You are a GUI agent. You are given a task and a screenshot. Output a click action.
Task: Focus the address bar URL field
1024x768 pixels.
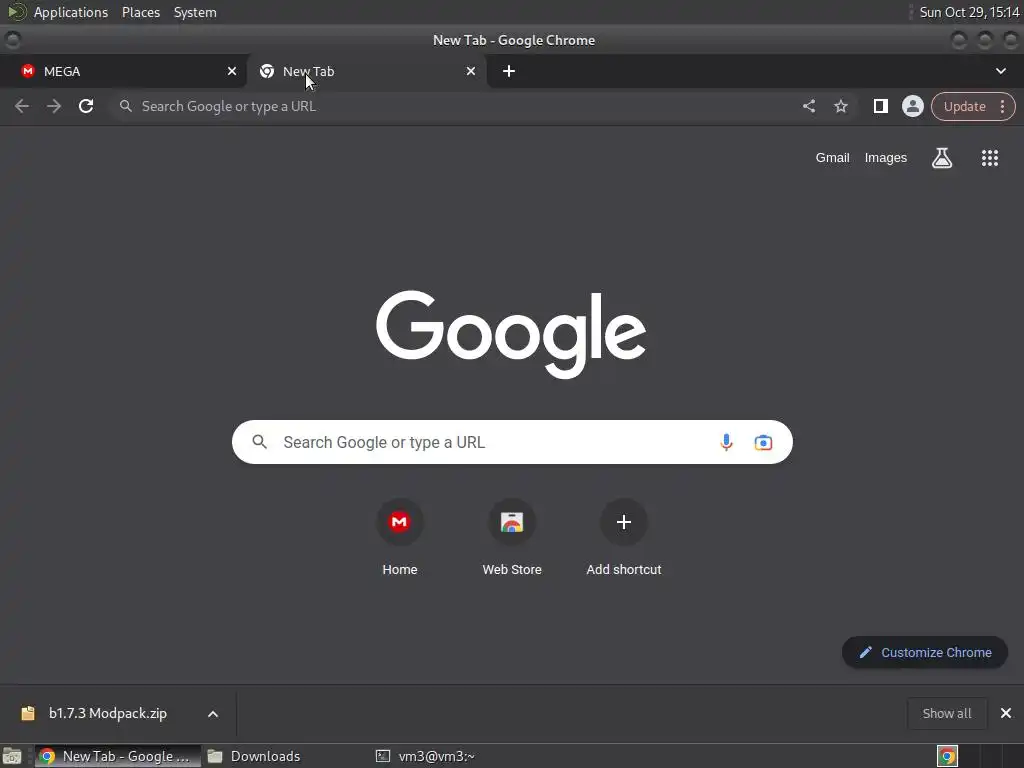[x=457, y=106]
